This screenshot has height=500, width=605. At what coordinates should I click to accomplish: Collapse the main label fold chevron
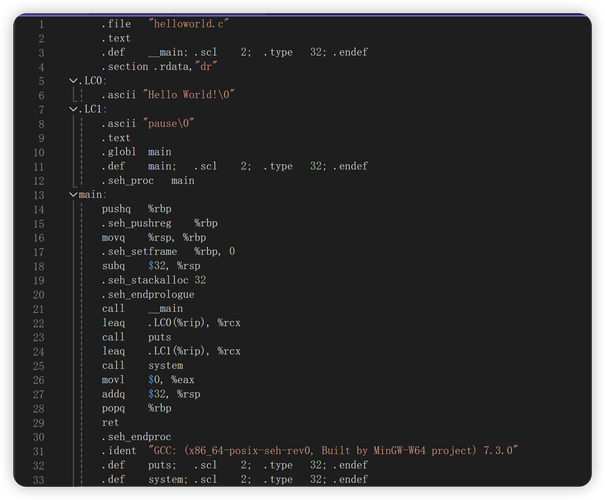coord(73,195)
